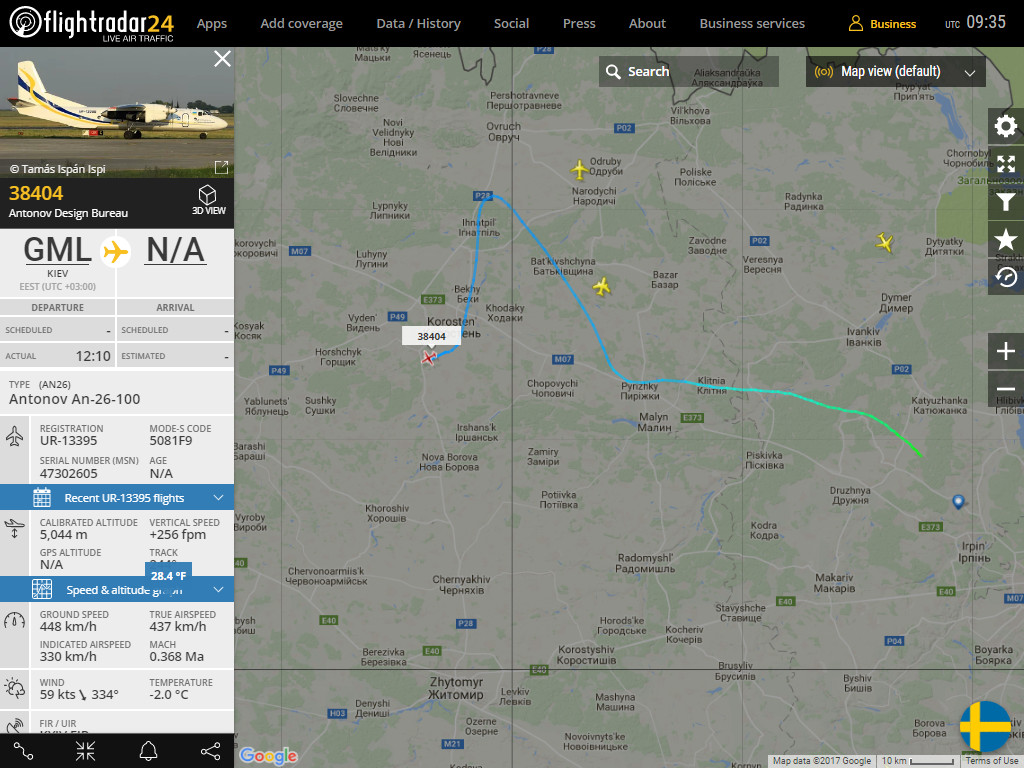The image size is (1024, 768).
Task: Click the center-on-aircraft arrows icon
Action: click(x=86, y=751)
